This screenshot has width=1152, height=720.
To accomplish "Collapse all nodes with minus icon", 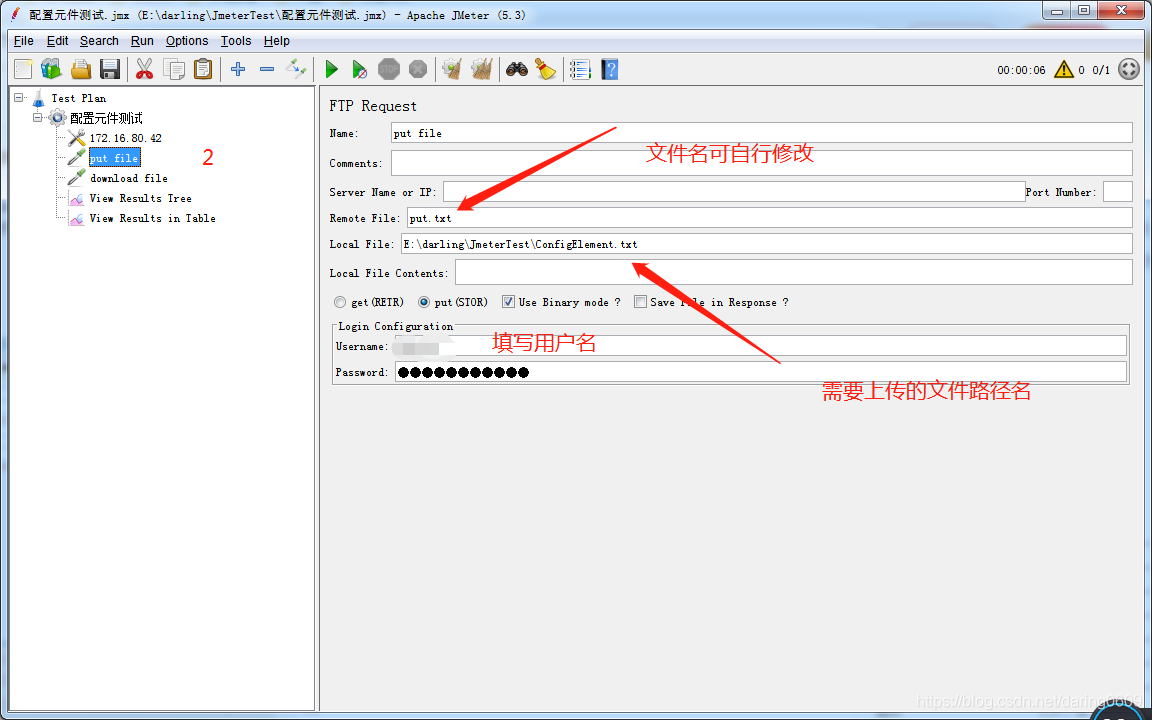I will [x=267, y=69].
